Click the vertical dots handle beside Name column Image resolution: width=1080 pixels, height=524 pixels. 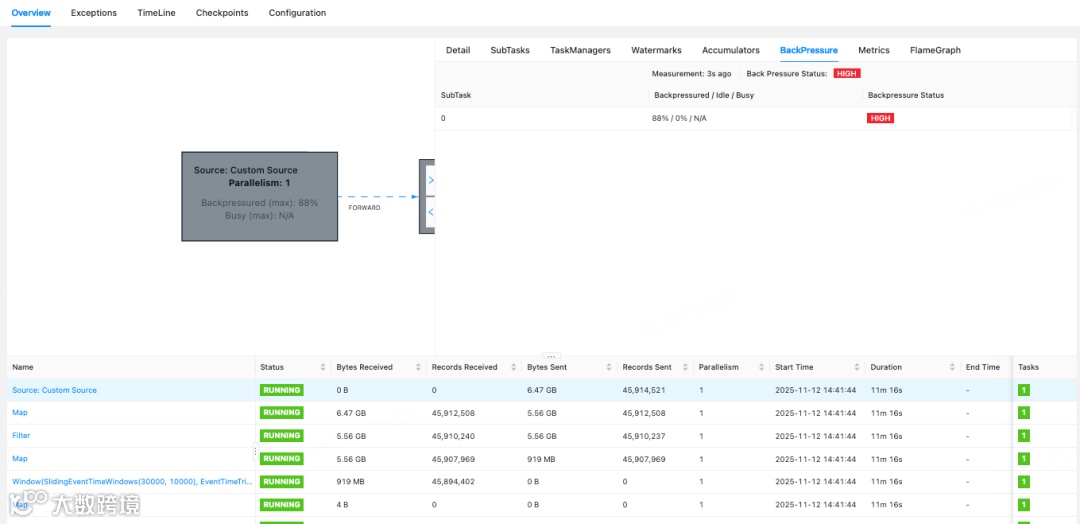(256, 452)
